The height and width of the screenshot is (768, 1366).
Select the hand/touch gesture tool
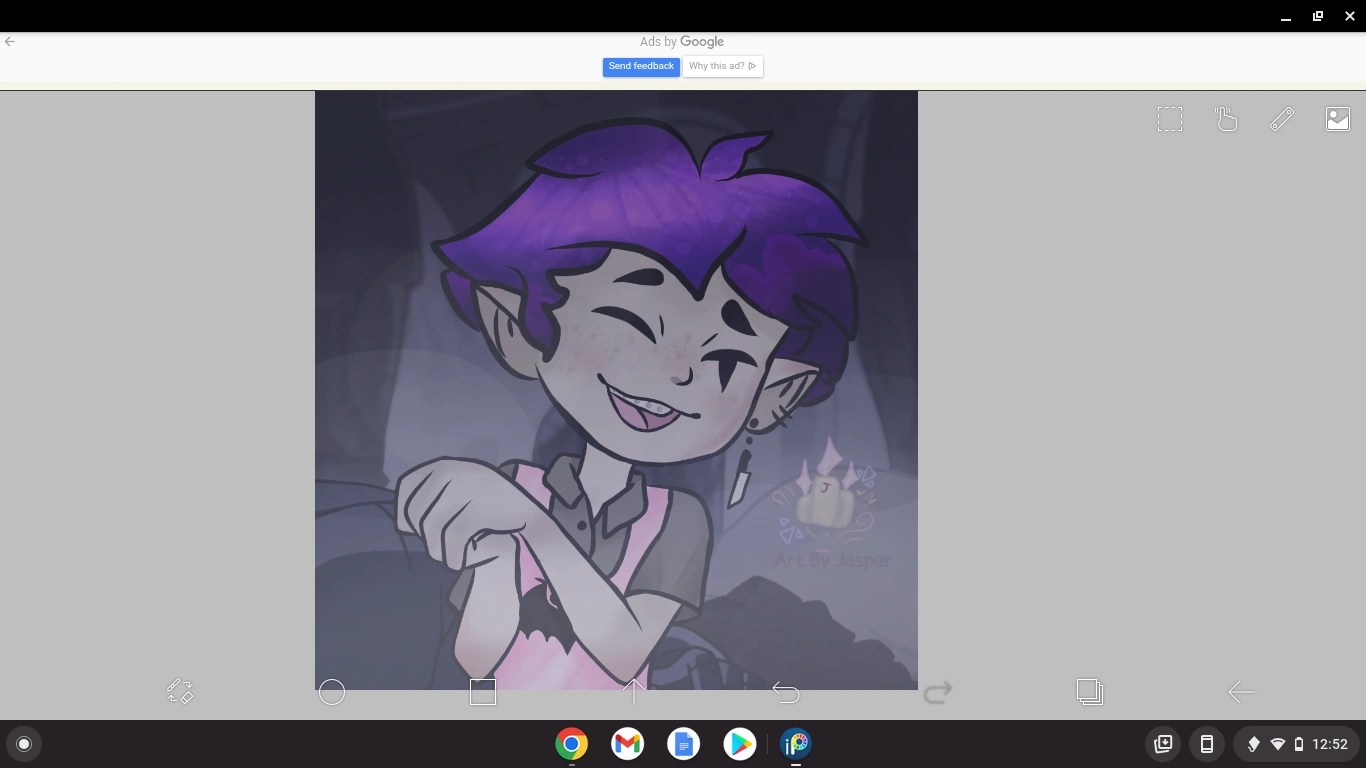(x=1226, y=118)
